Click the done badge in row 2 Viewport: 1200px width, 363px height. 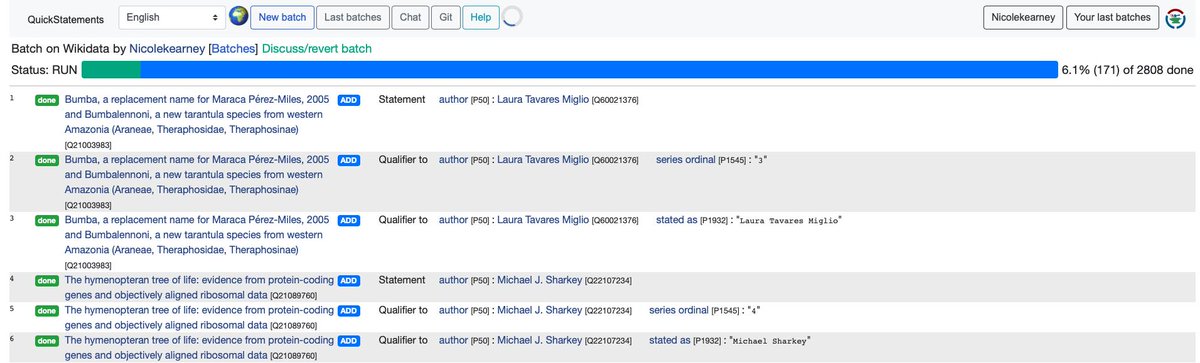tap(47, 160)
